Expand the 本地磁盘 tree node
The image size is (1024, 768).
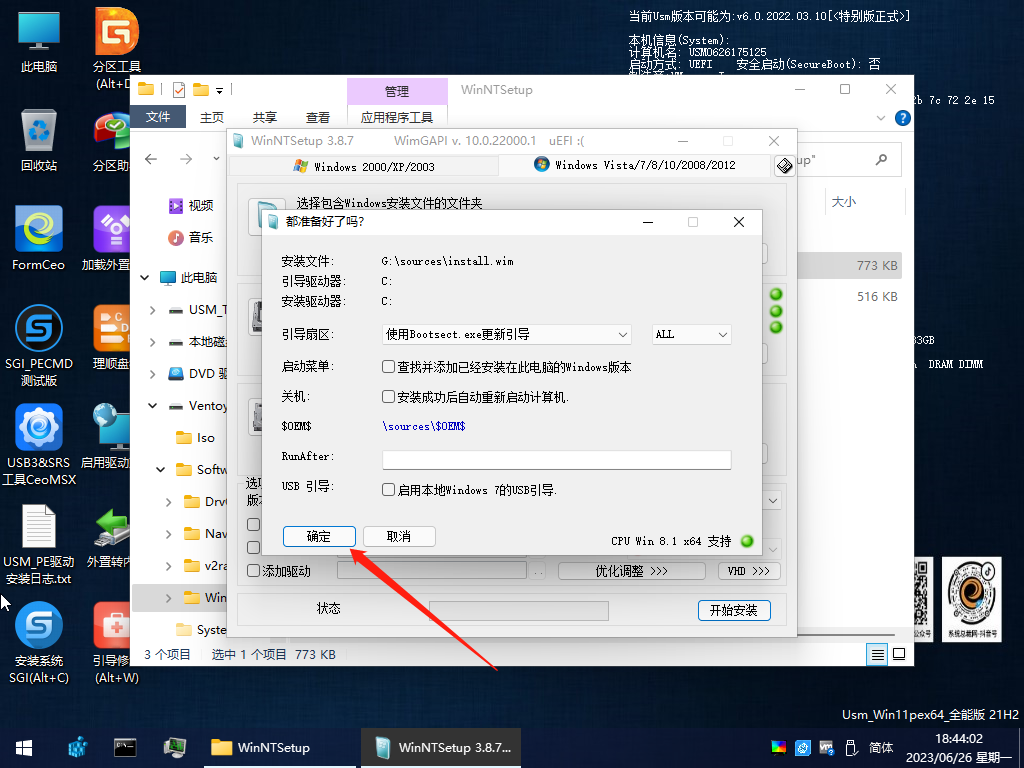point(152,342)
